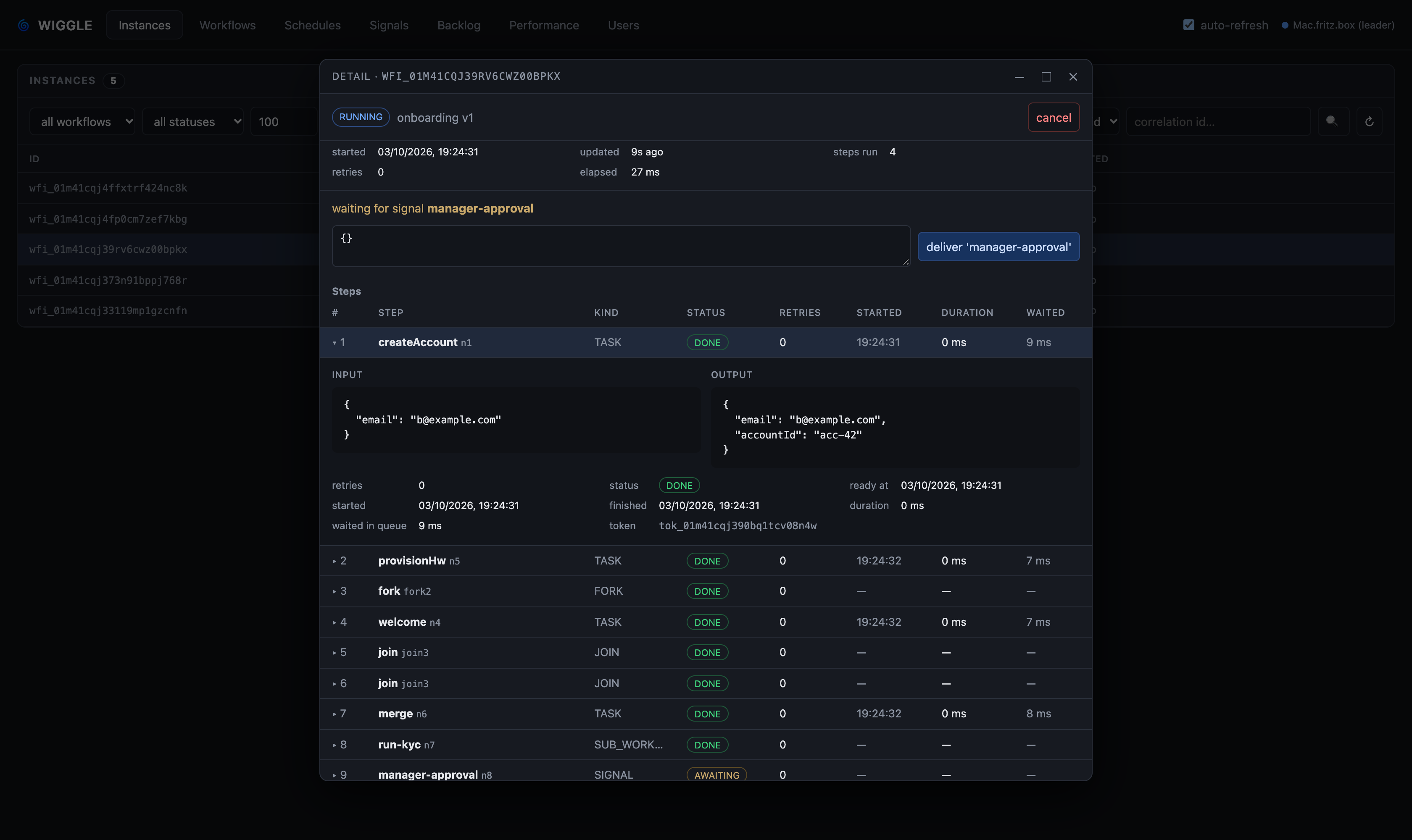Open the Workflows tab
The height and width of the screenshot is (840, 1412).
pyautogui.click(x=227, y=25)
